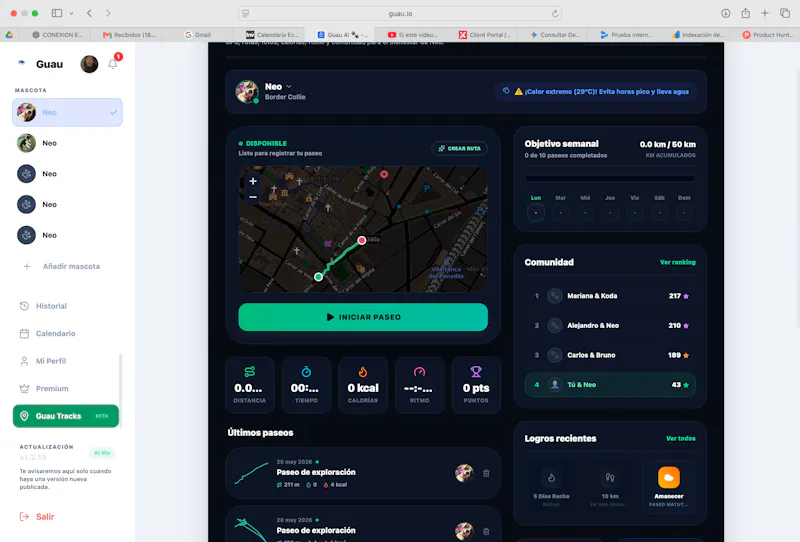Image resolution: width=800 pixels, height=542 pixels.
Task: Open Guau Tracks section
Action: (66, 416)
